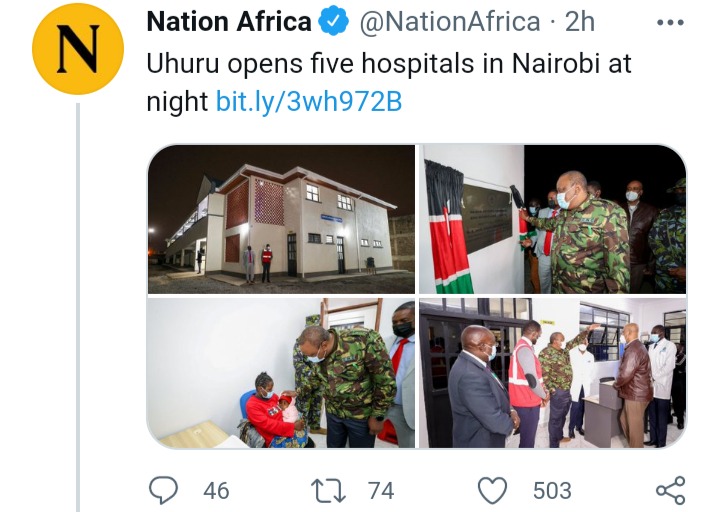Click the 74 retweets count
The height and width of the screenshot is (512, 719).
(381, 490)
